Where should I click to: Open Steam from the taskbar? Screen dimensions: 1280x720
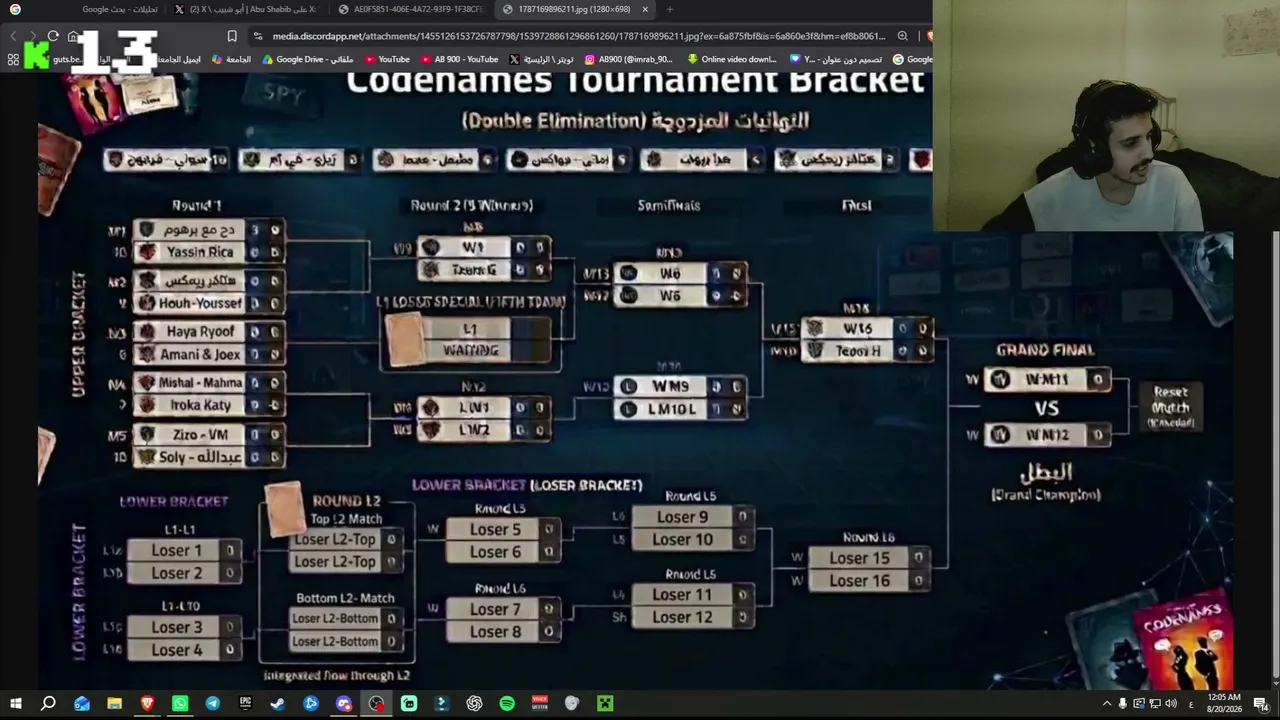pos(278,704)
